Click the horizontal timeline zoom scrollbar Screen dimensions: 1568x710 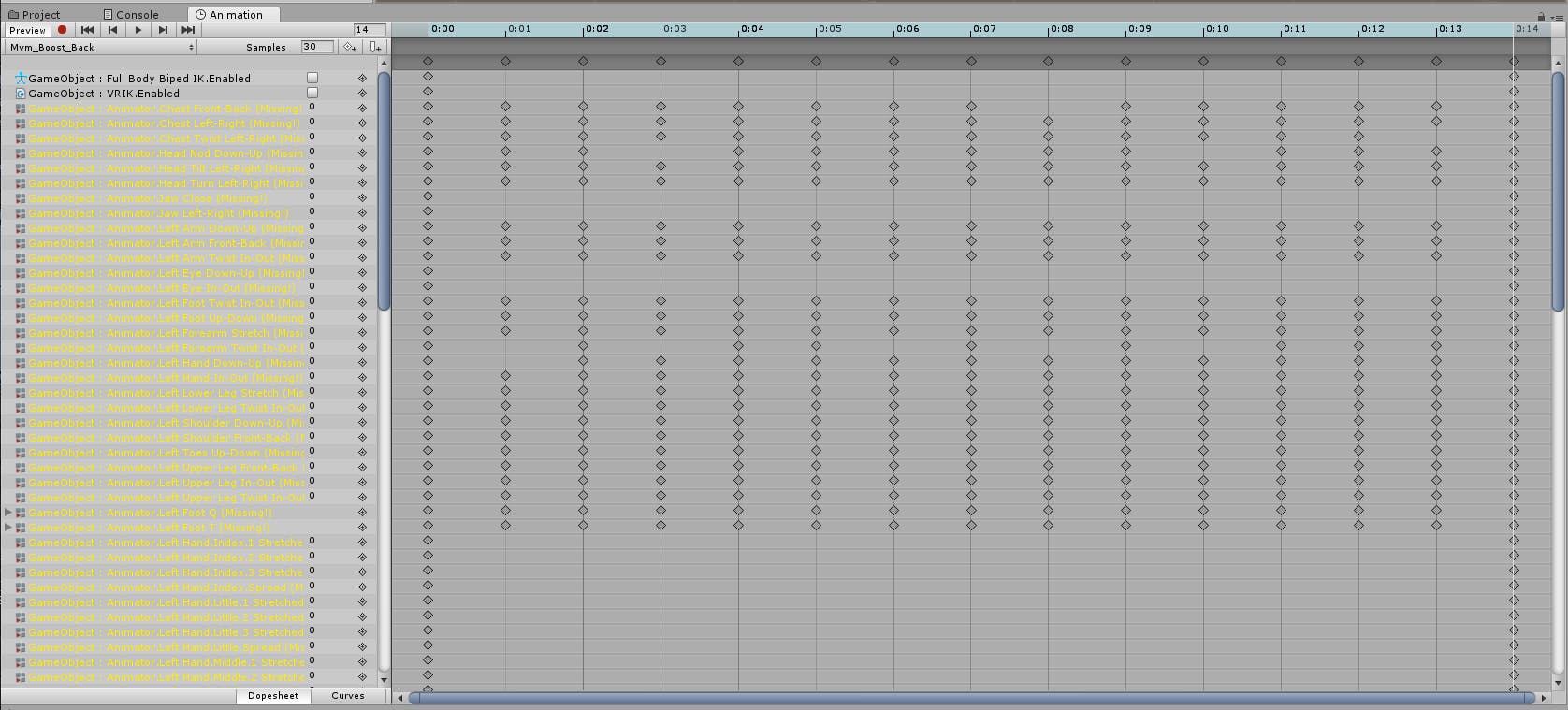tap(972, 697)
